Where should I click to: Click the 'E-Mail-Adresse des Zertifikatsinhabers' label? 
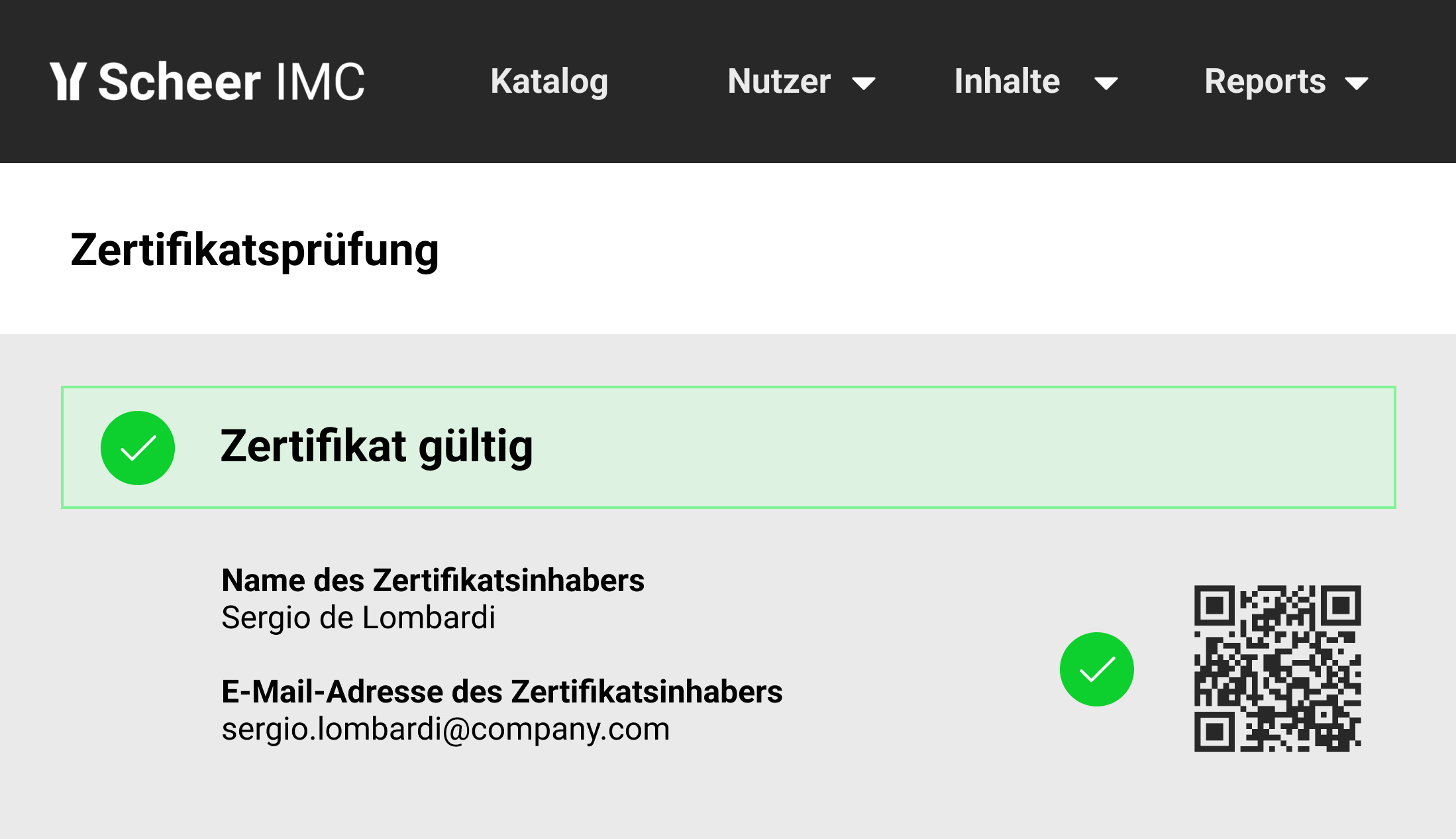point(501,692)
